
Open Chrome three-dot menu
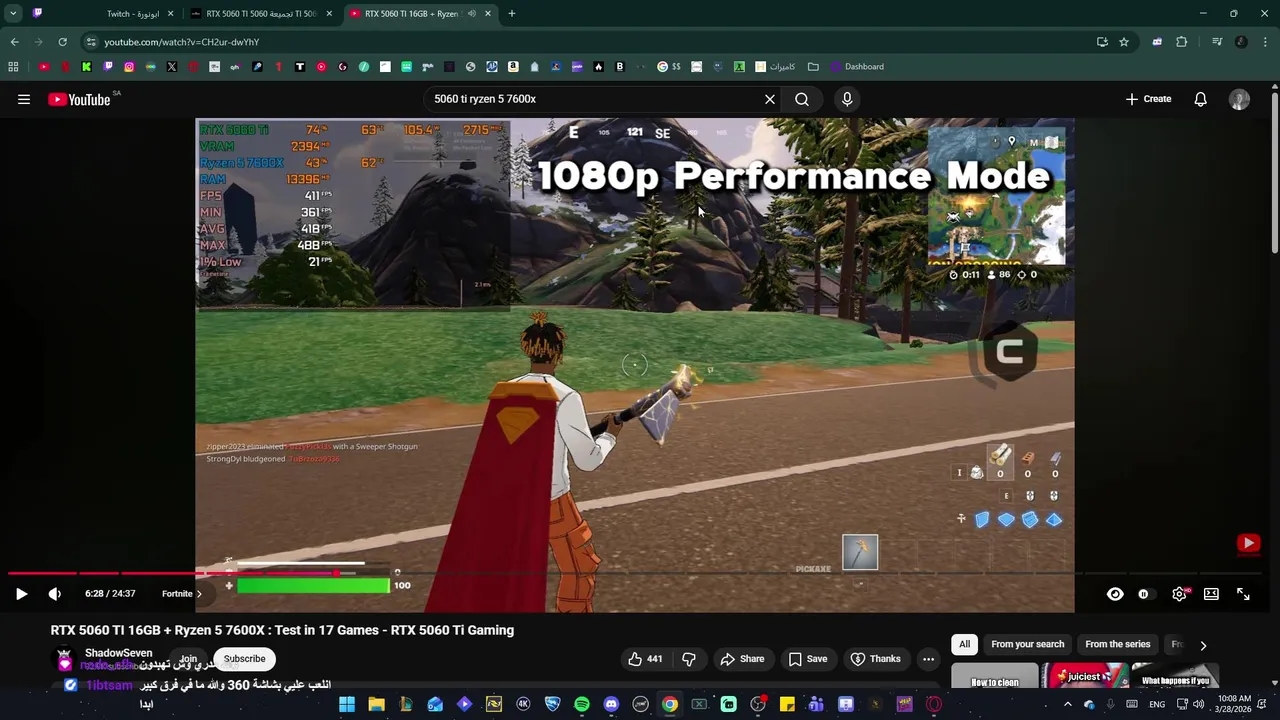(x=1265, y=42)
